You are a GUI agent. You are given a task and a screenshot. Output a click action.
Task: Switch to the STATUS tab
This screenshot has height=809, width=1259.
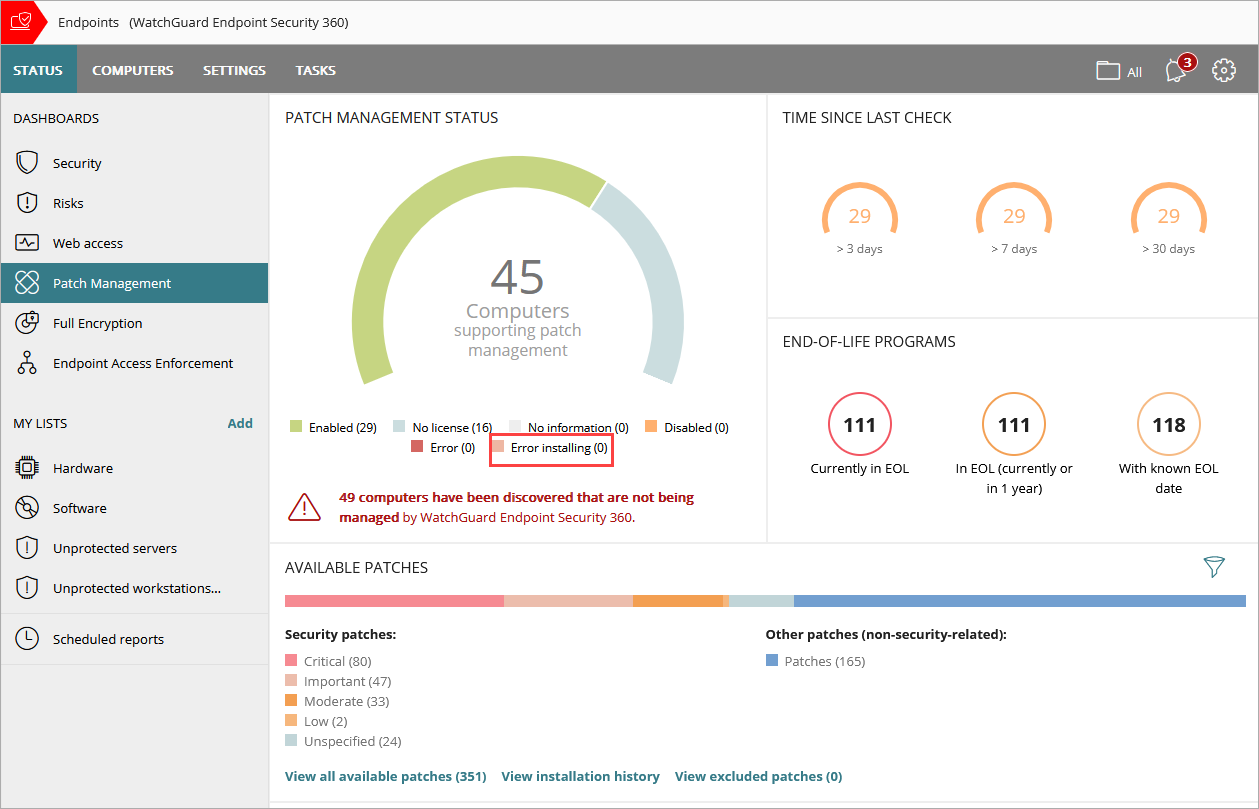(38, 70)
